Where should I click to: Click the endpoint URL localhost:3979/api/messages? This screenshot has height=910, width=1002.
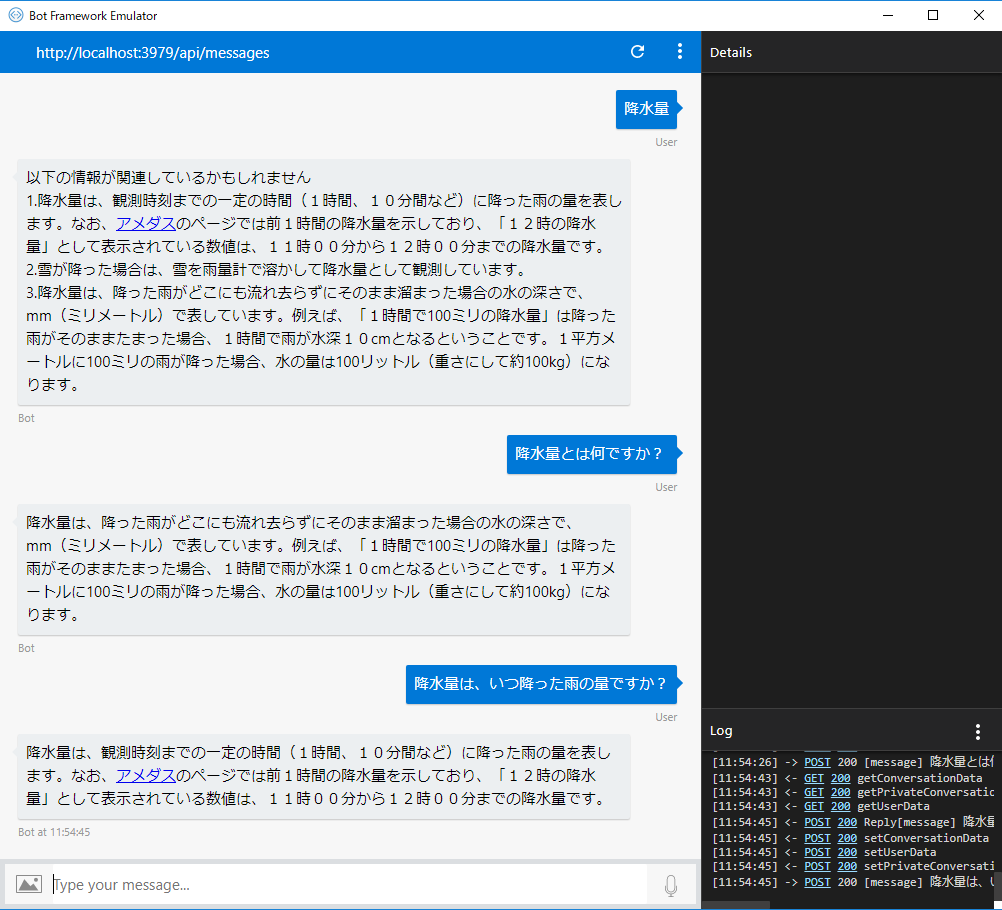[x=153, y=52]
